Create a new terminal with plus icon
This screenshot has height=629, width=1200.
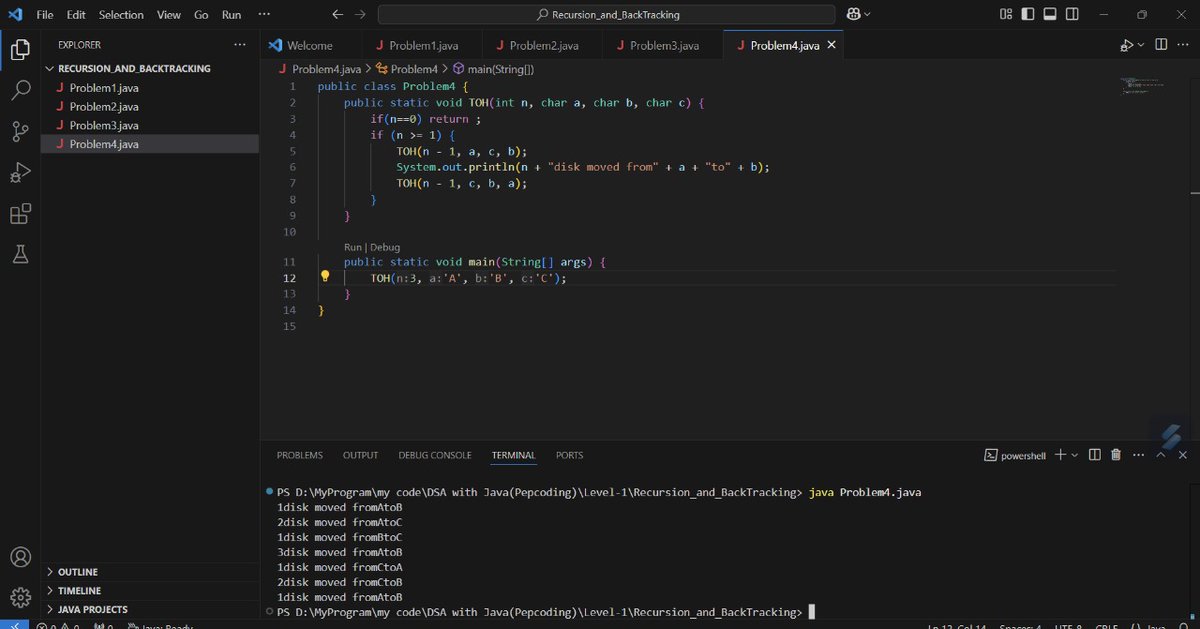coord(1060,455)
